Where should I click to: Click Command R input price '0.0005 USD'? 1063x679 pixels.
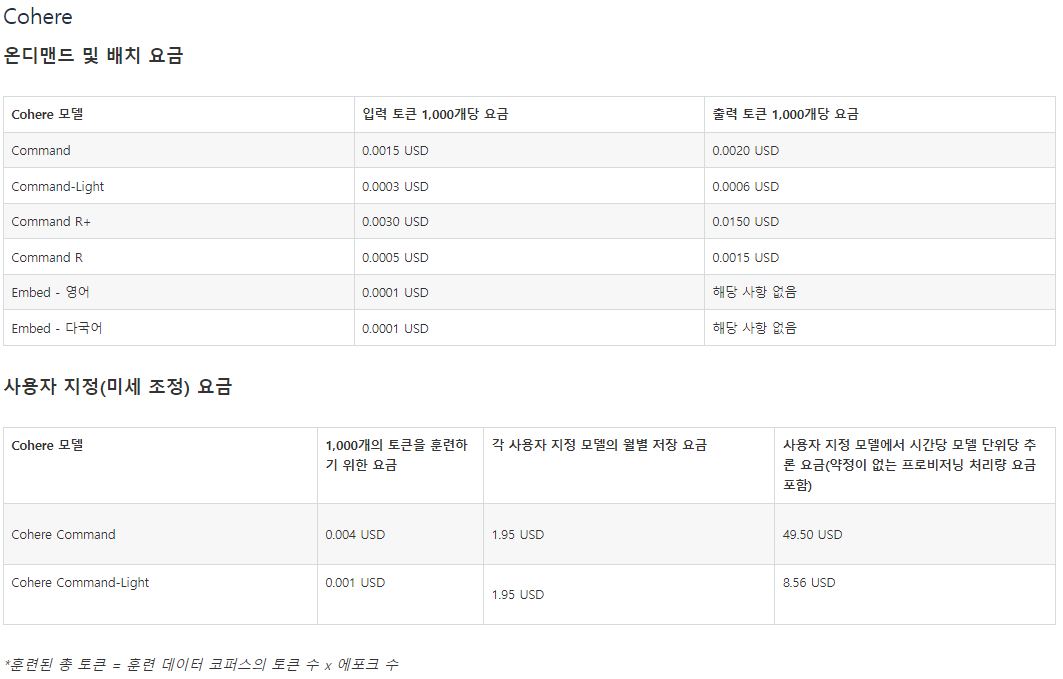[395, 258]
